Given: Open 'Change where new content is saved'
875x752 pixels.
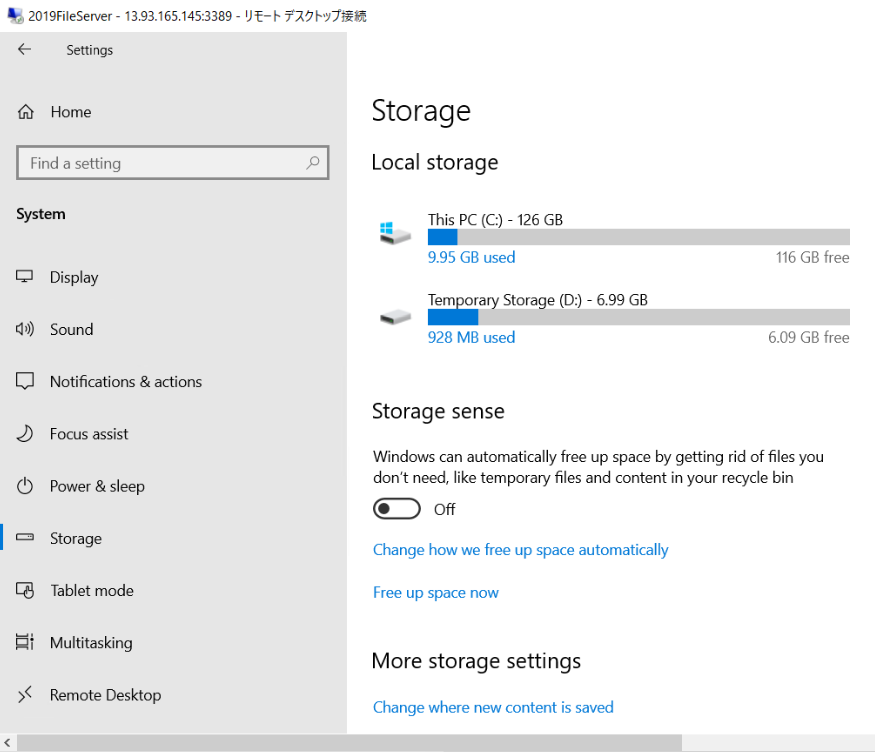Looking at the screenshot, I should point(493,708).
